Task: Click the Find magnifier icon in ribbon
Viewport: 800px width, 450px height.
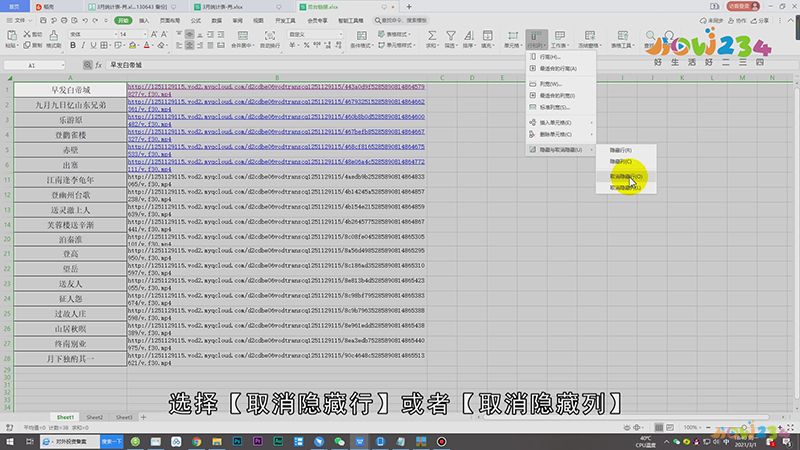Action: [650, 36]
